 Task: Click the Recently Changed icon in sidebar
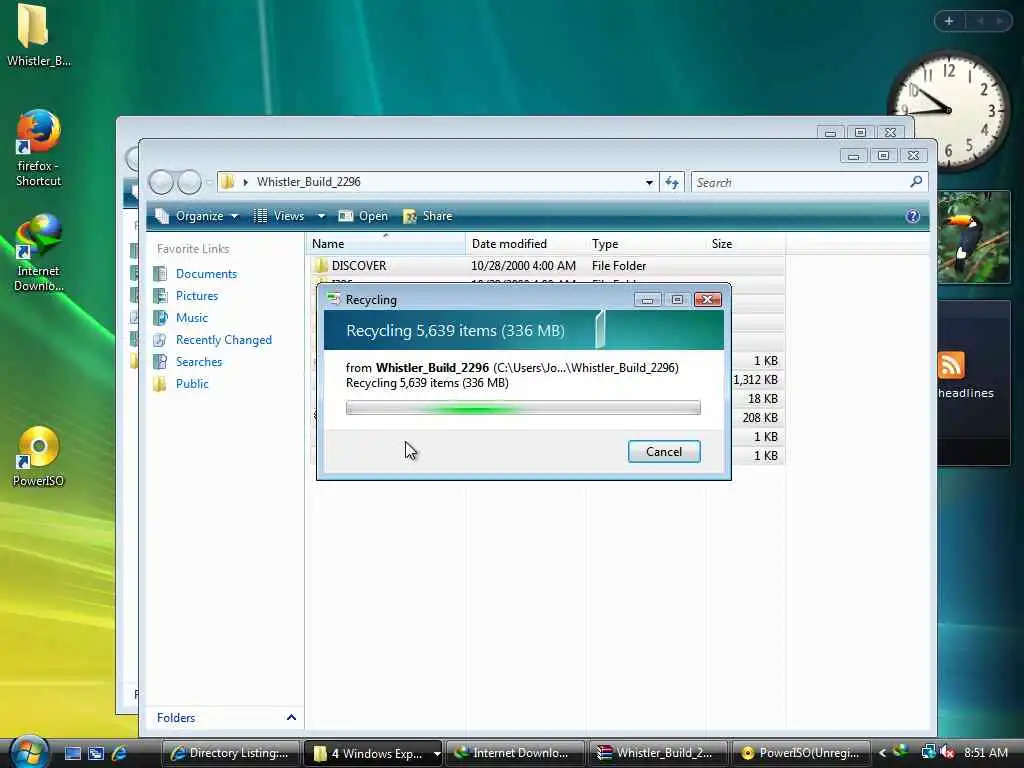160,340
